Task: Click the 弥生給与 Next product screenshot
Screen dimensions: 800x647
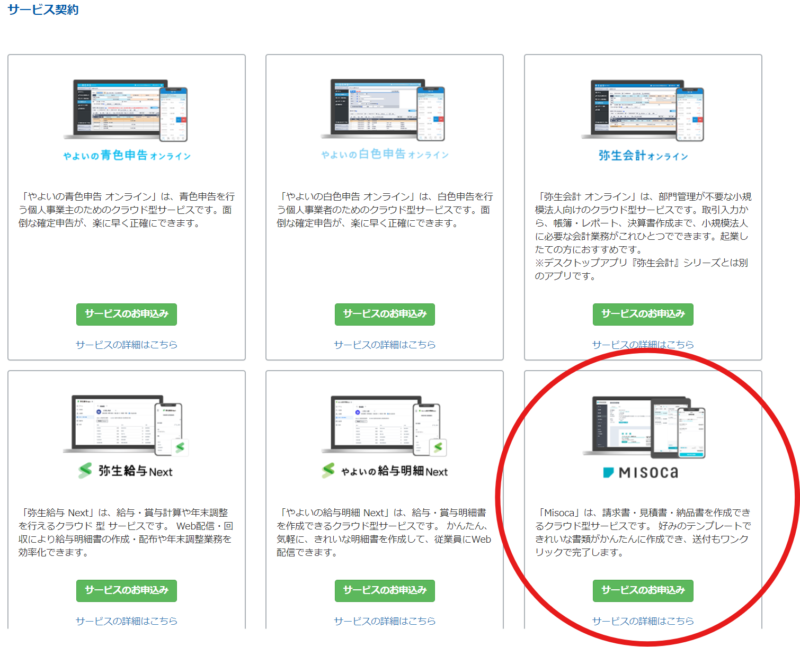Action: pyautogui.click(x=126, y=421)
